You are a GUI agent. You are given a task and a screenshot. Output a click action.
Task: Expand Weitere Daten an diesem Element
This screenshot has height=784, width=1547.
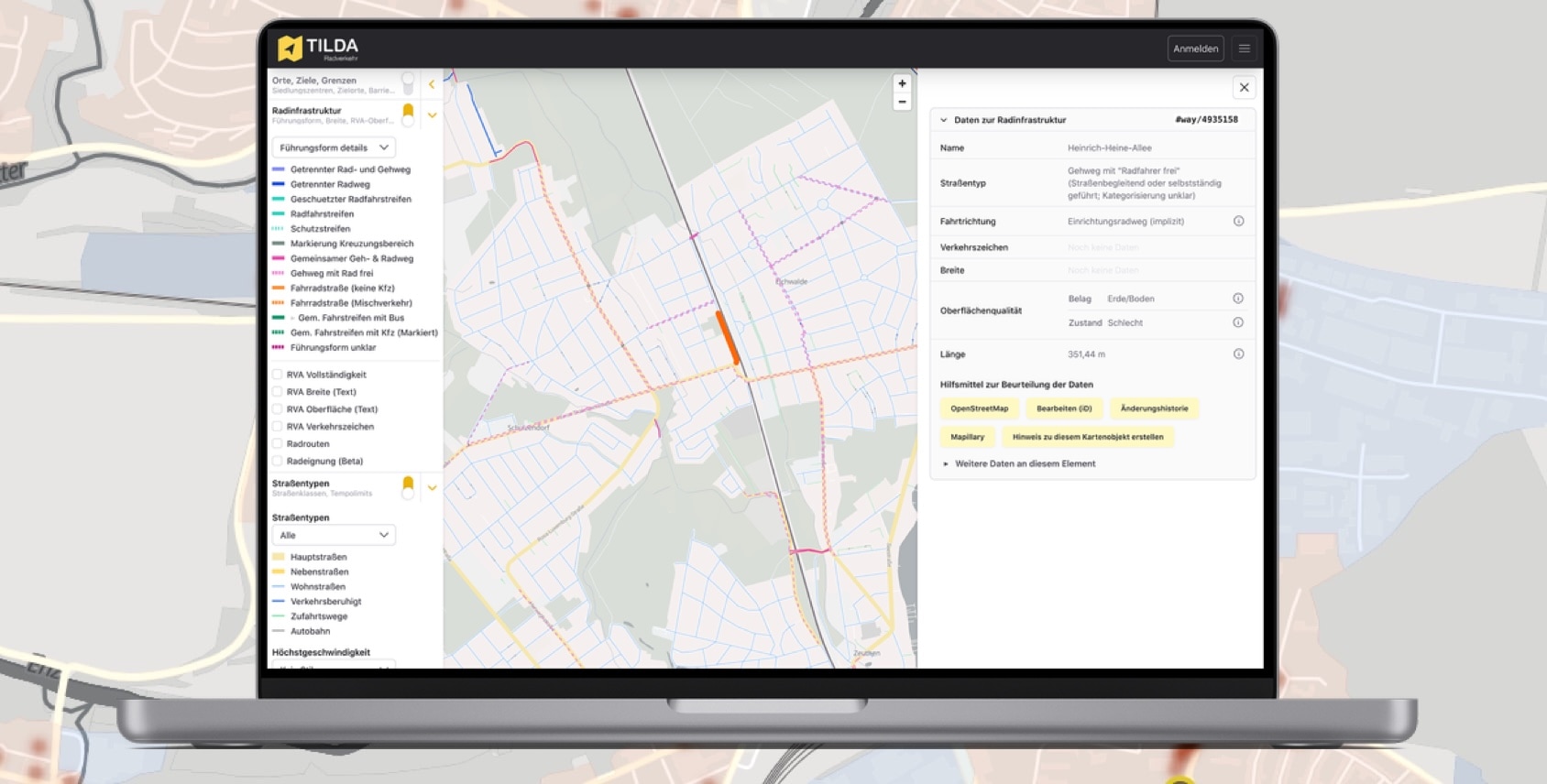pyautogui.click(x=1024, y=464)
